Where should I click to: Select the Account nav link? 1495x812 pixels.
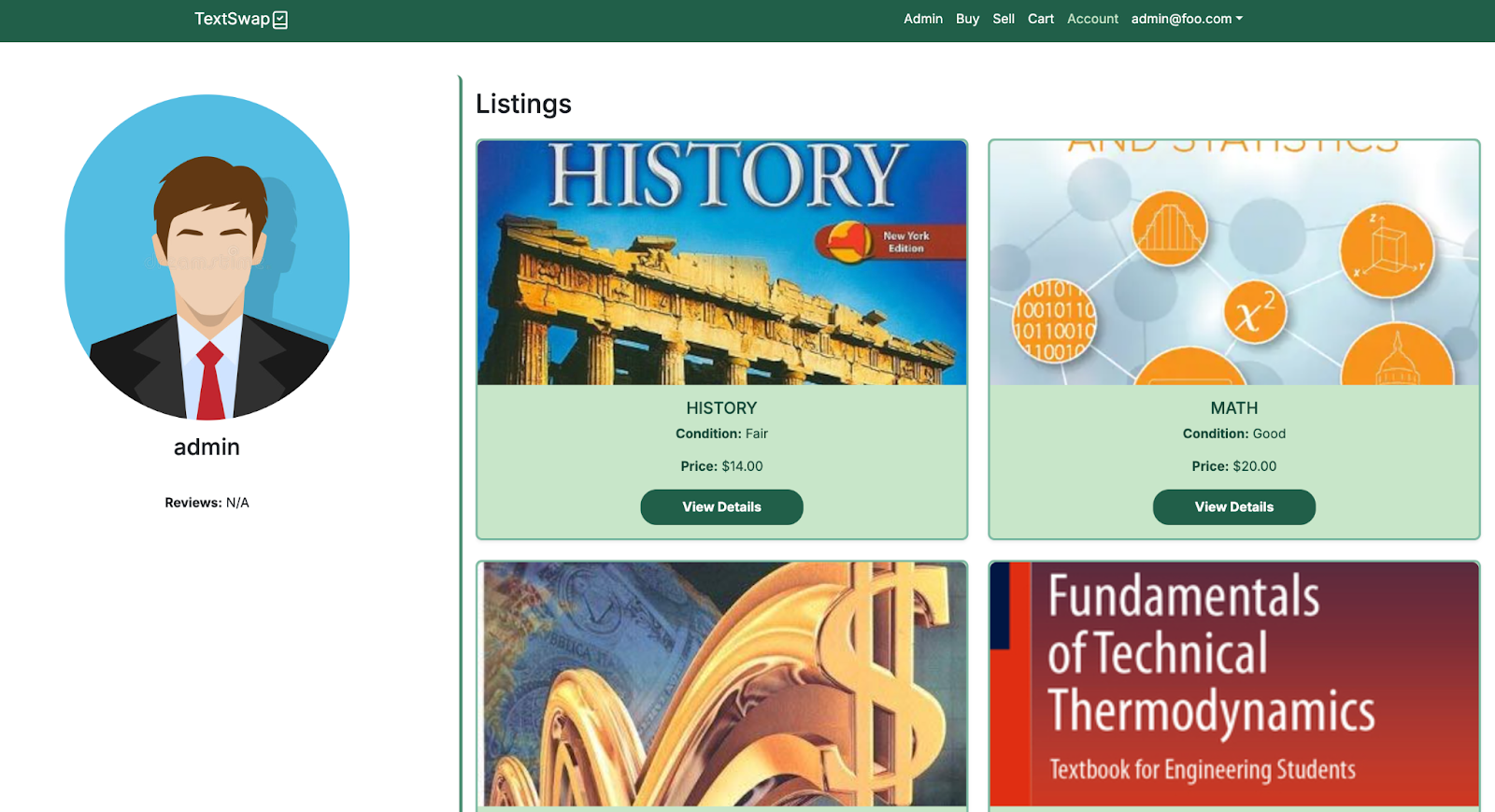pos(1092,19)
